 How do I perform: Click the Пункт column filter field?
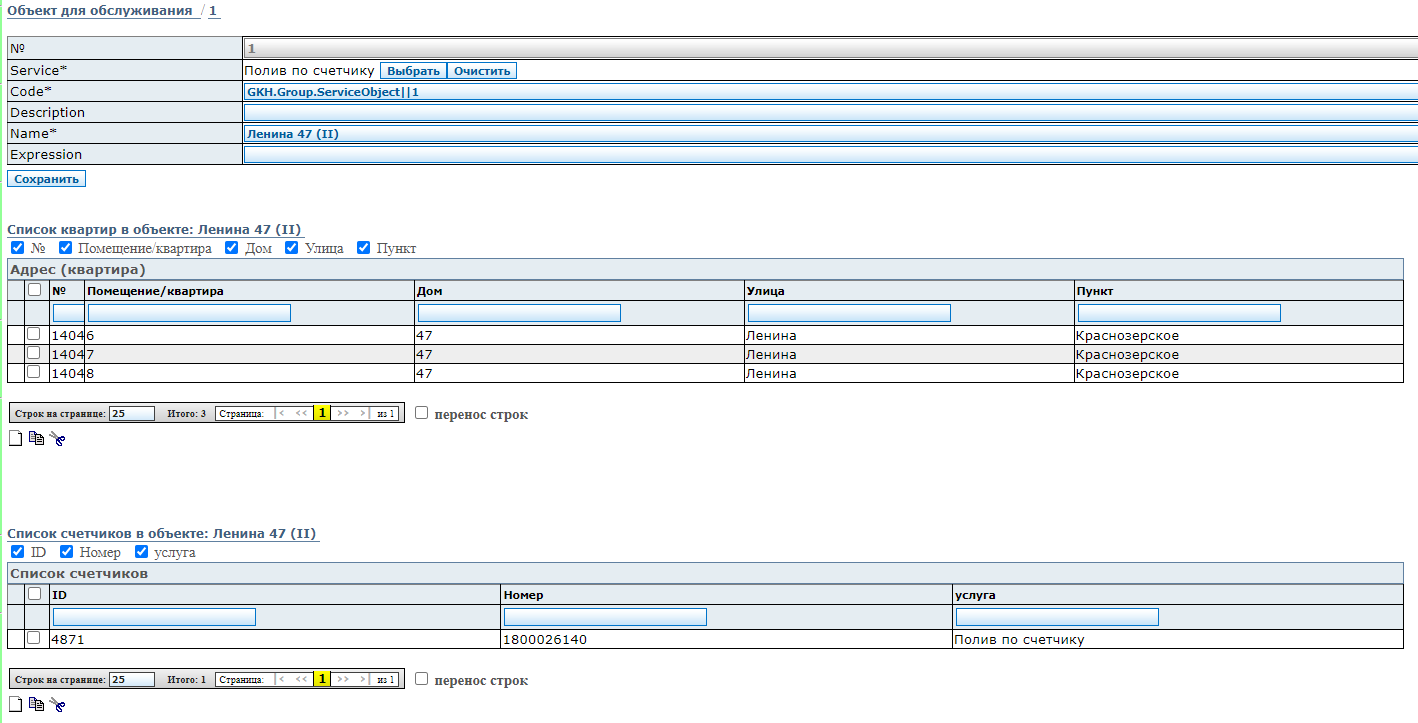(x=1178, y=313)
